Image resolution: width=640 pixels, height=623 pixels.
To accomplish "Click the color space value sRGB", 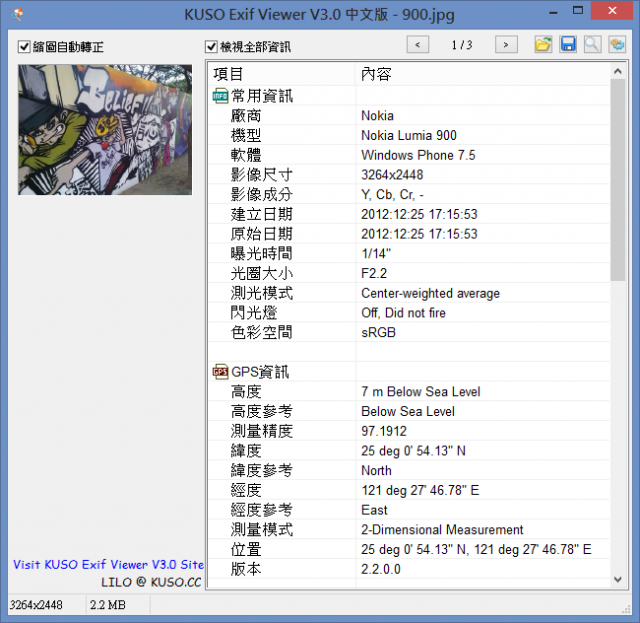I will click(x=378, y=332).
